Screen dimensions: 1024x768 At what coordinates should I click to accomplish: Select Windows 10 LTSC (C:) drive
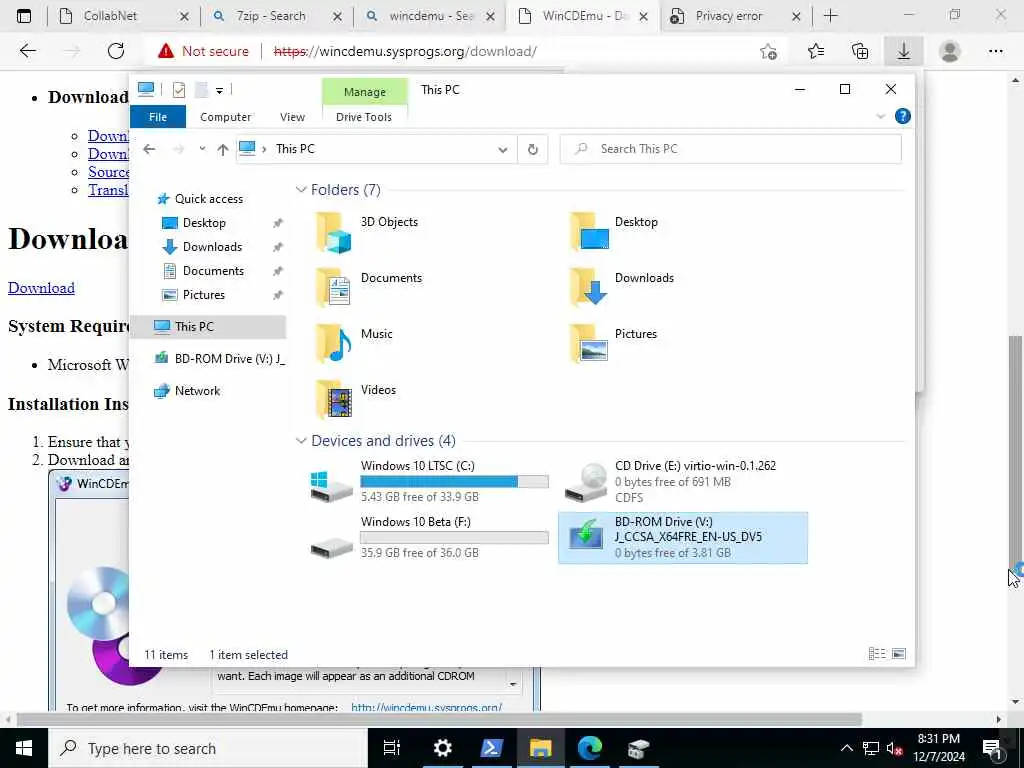pyautogui.click(x=428, y=481)
